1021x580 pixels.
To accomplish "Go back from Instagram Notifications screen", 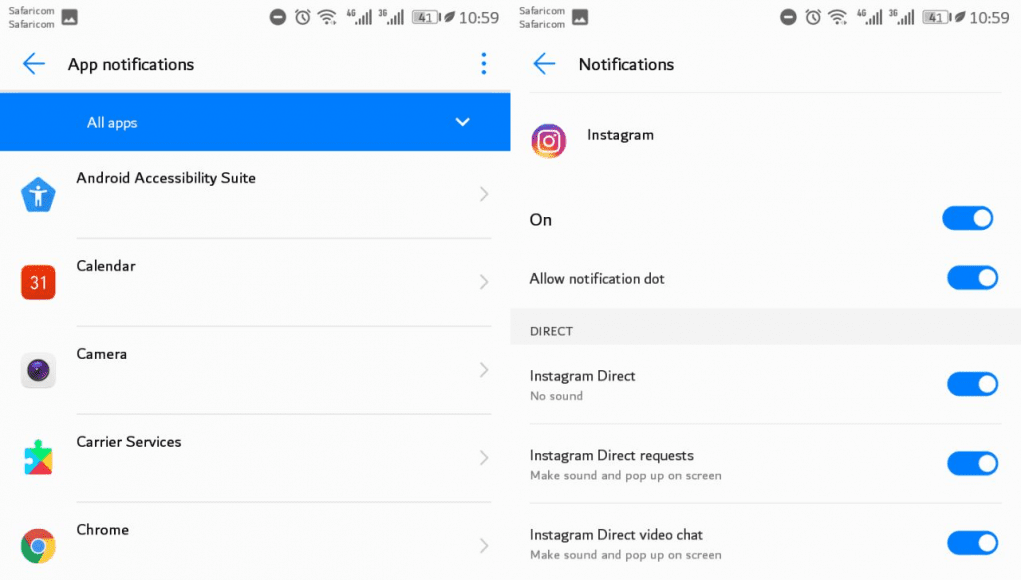I will point(544,64).
